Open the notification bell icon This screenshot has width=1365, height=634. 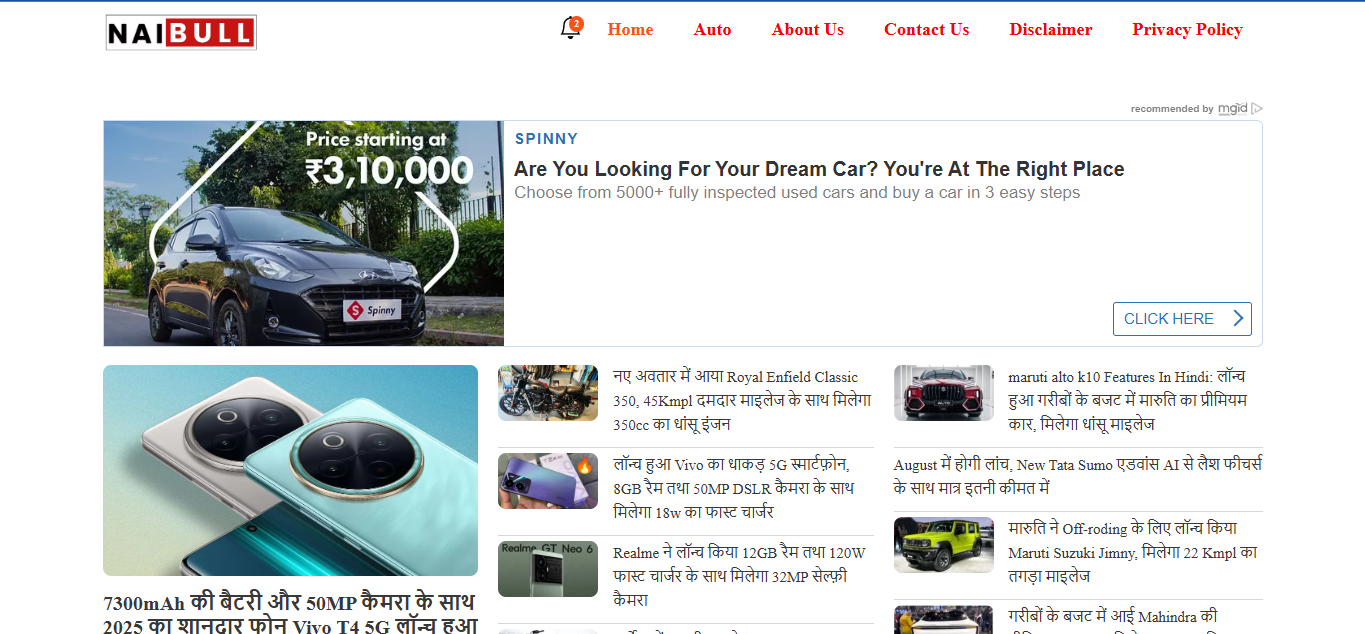tap(571, 29)
